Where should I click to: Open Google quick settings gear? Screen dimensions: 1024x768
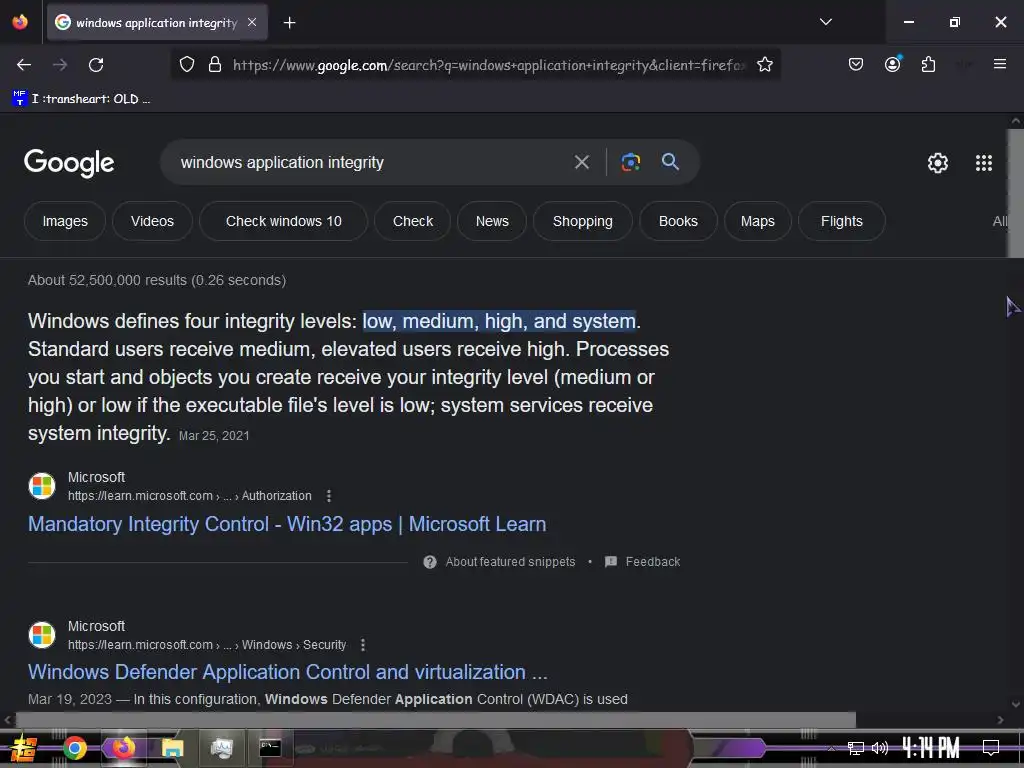(937, 163)
